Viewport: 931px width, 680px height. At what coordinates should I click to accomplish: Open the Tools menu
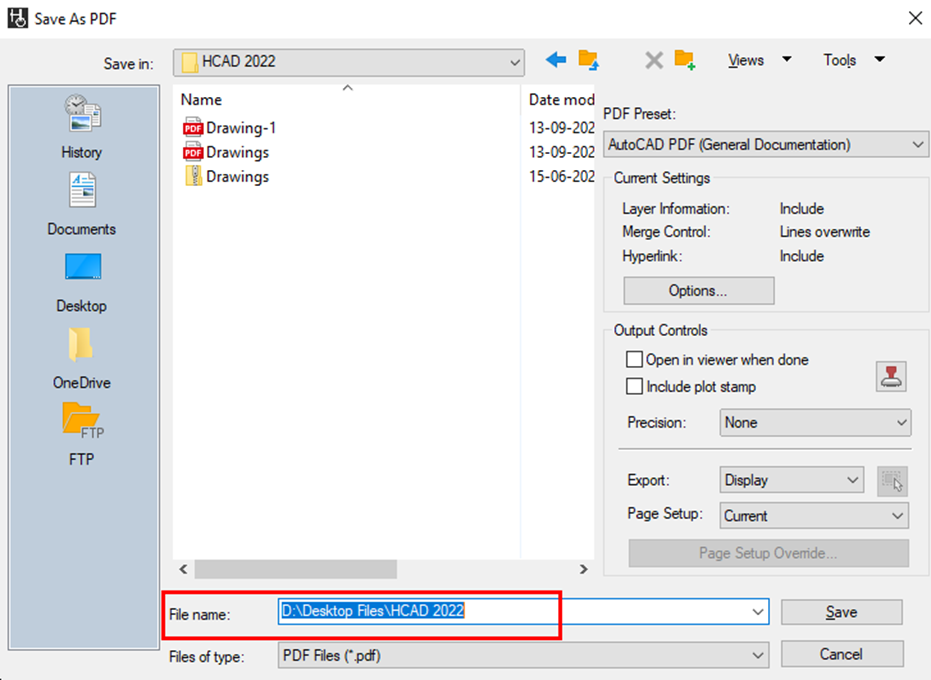853,60
